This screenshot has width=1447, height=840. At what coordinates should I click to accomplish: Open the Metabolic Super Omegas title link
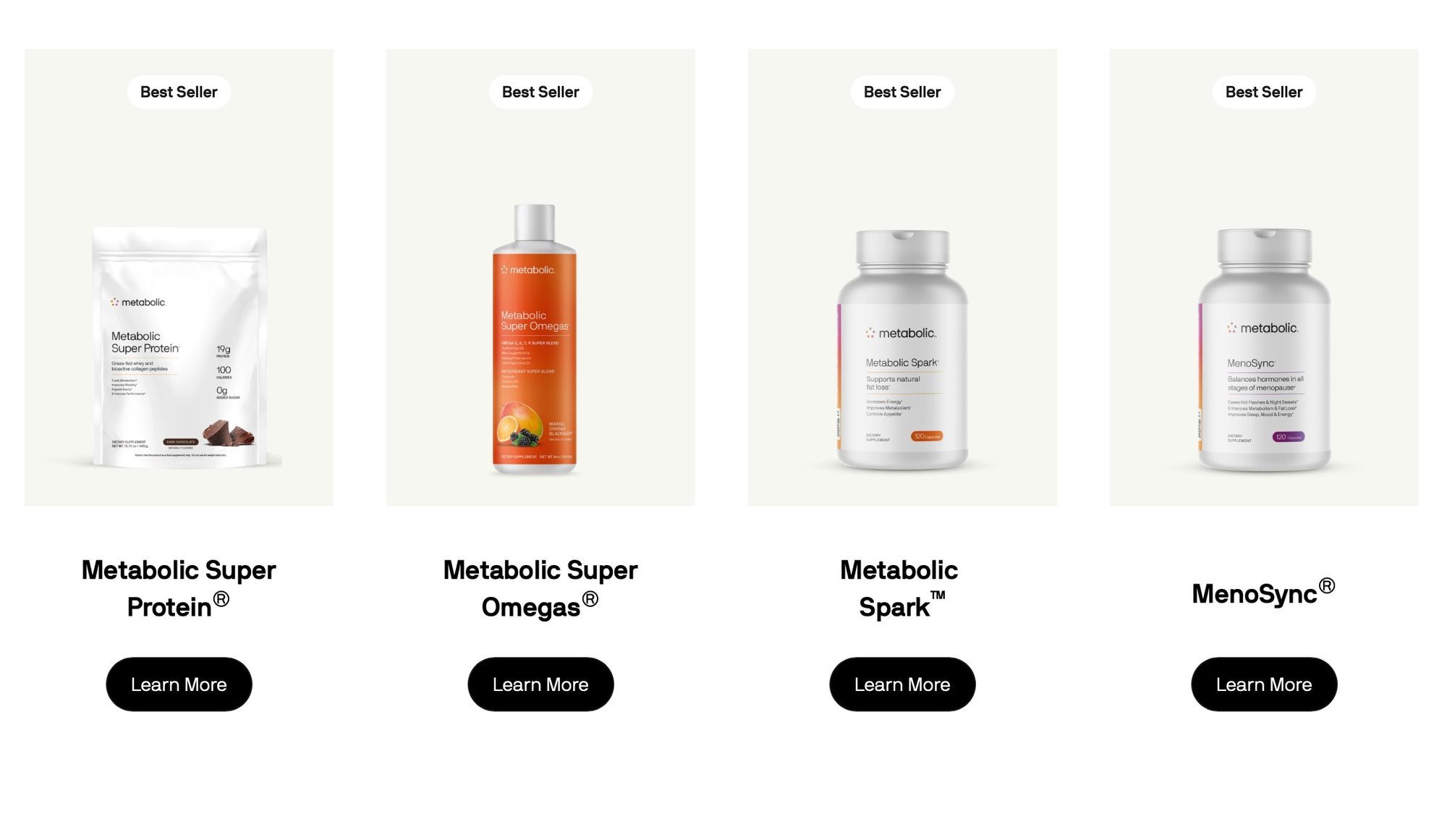coord(540,588)
